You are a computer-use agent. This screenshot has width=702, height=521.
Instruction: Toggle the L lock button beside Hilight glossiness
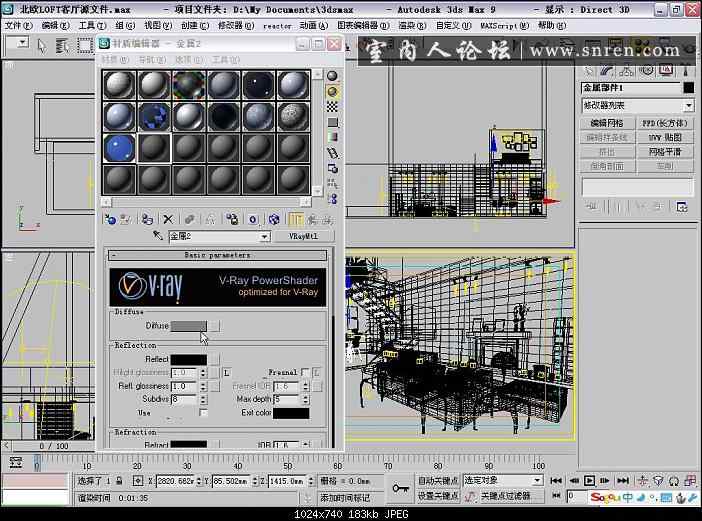click(227, 372)
